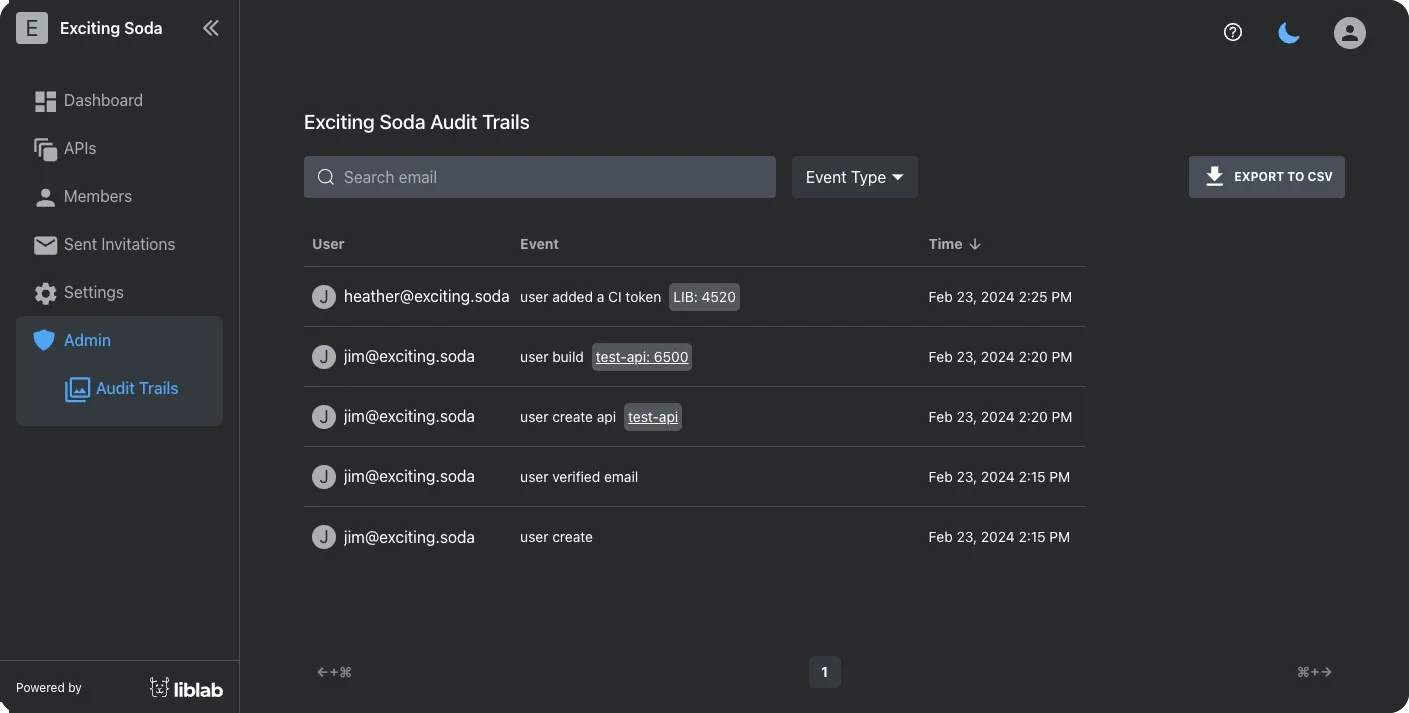Open Audit Trails via its sidebar icon
Viewport: 1409px width, 713px height.
[x=76, y=388]
